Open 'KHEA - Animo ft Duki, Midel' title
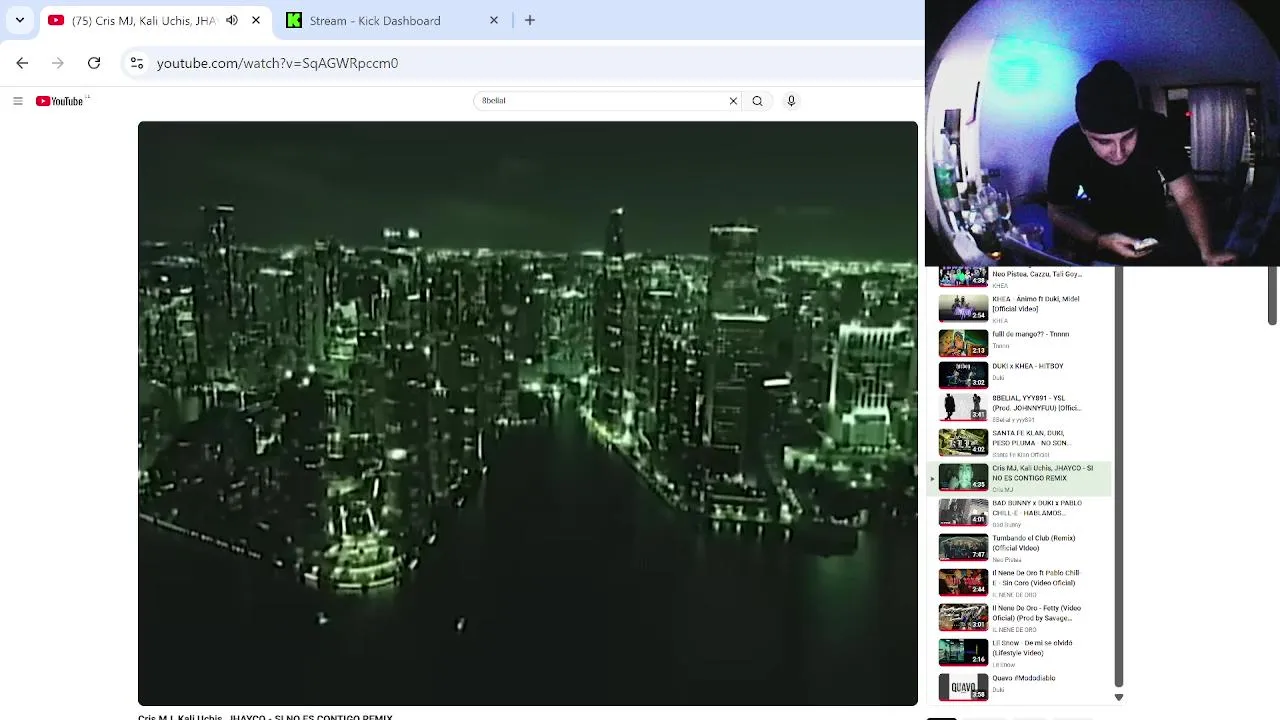Viewport: 1280px width, 720px height. [x=1035, y=304]
